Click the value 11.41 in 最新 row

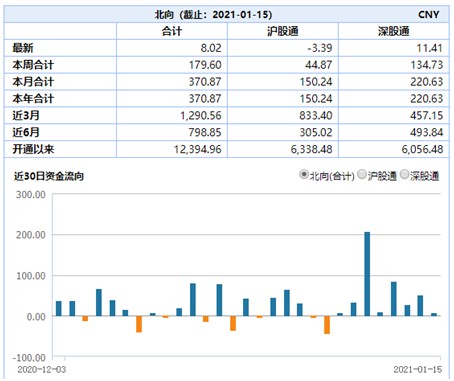pos(430,48)
